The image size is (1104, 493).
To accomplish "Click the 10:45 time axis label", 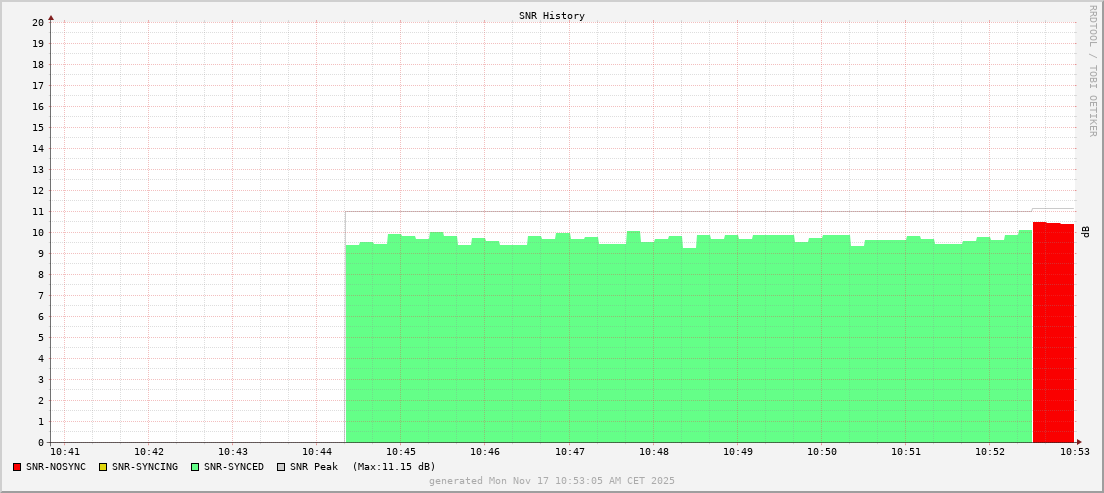I will [x=400, y=452].
